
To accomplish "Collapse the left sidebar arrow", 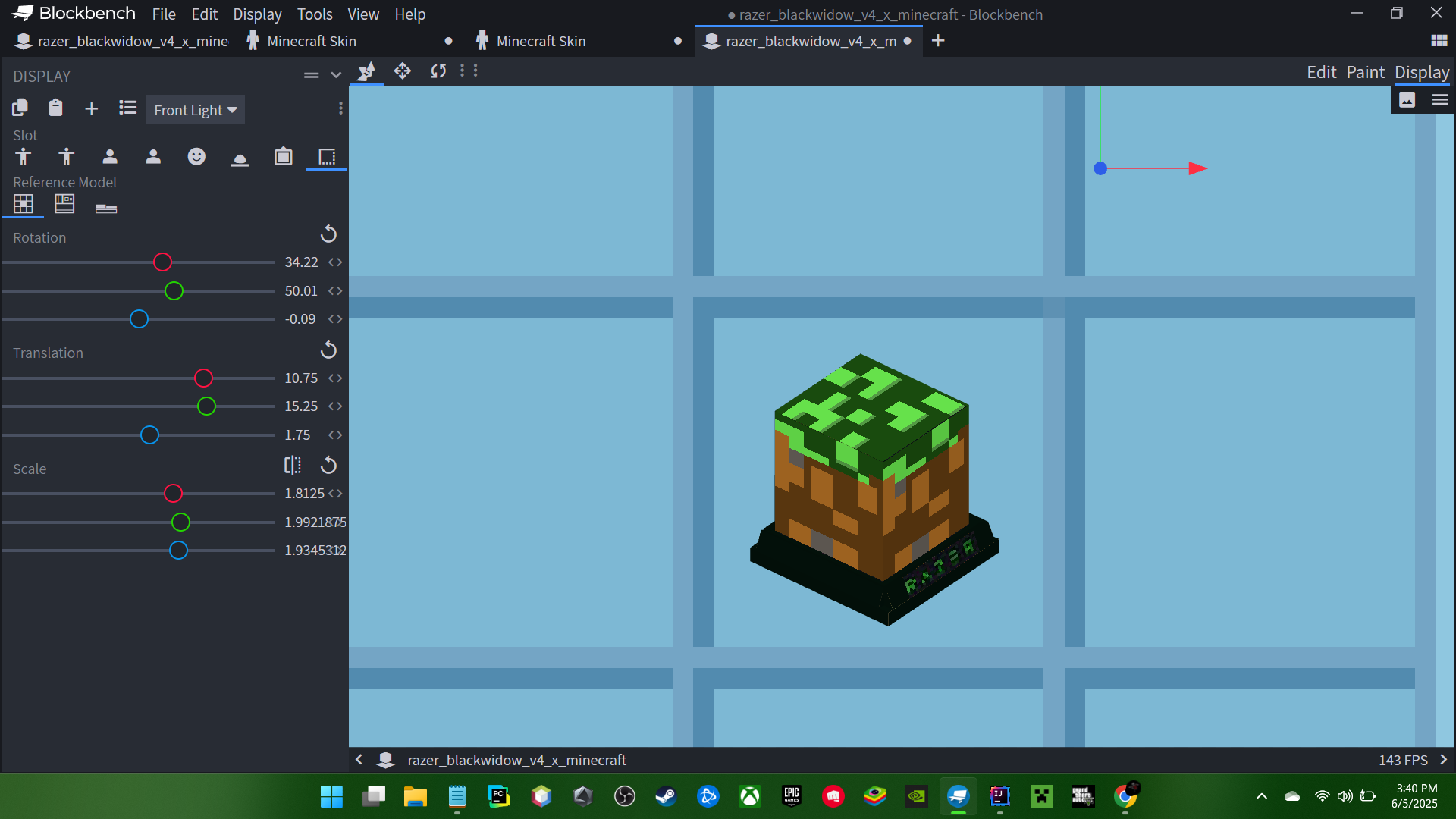I will (x=359, y=760).
